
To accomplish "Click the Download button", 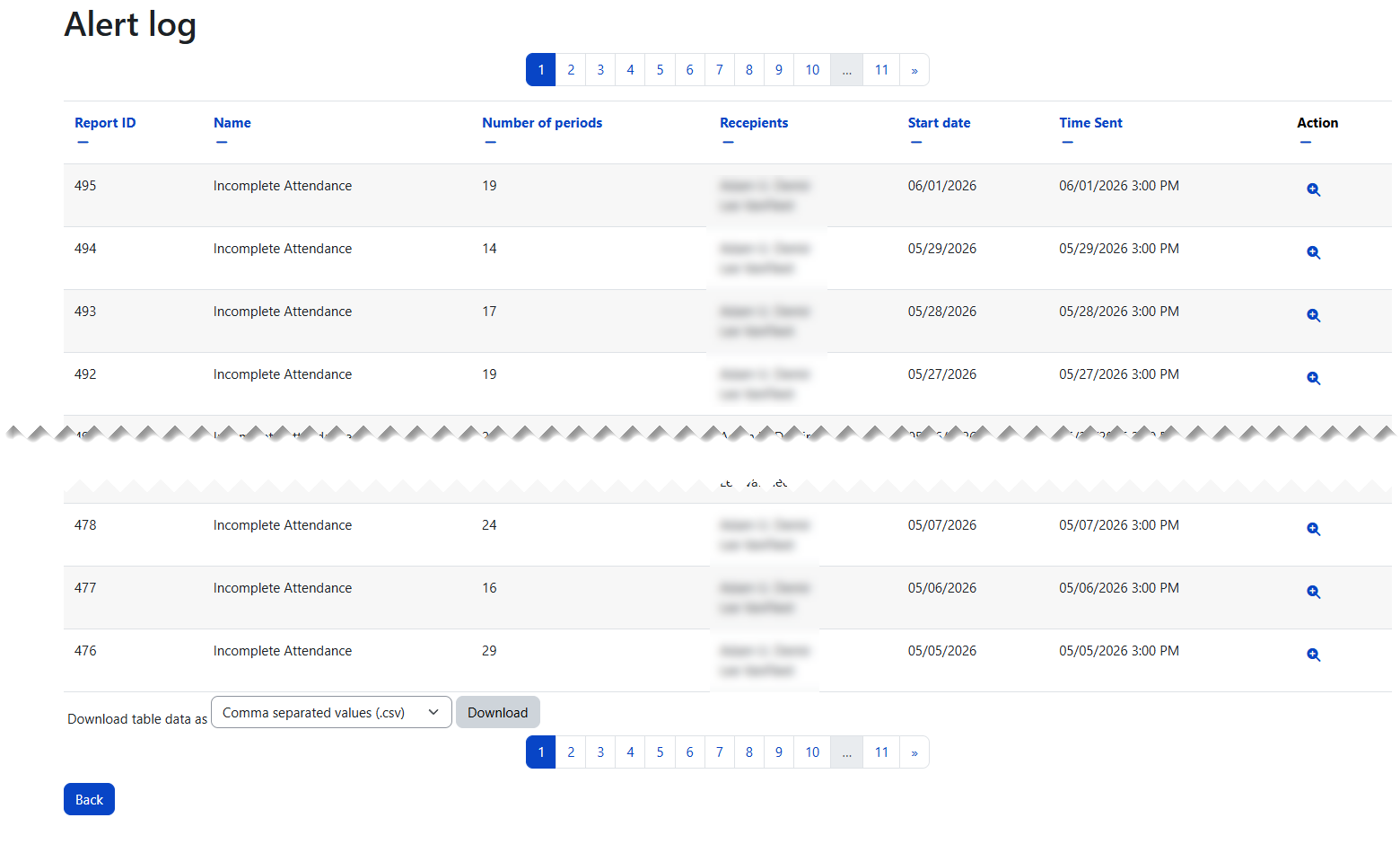I will pyautogui.click(x=498, y=712).
